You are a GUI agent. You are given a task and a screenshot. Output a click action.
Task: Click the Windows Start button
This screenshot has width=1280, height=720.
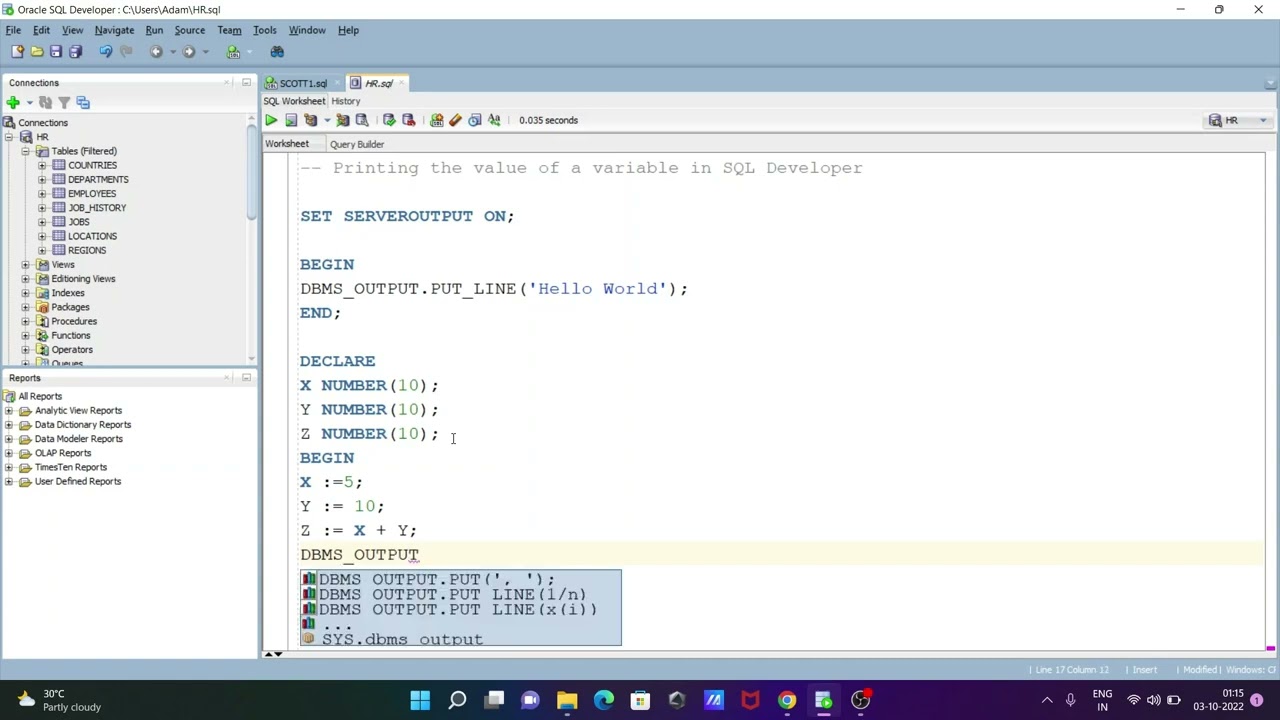point(420,701)
